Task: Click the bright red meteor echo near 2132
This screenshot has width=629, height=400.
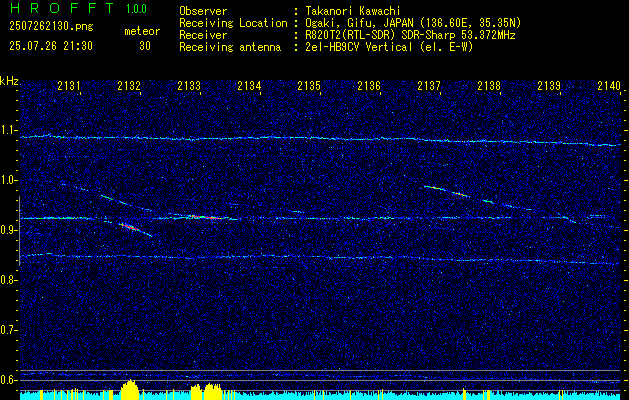Action: point(130,227)
